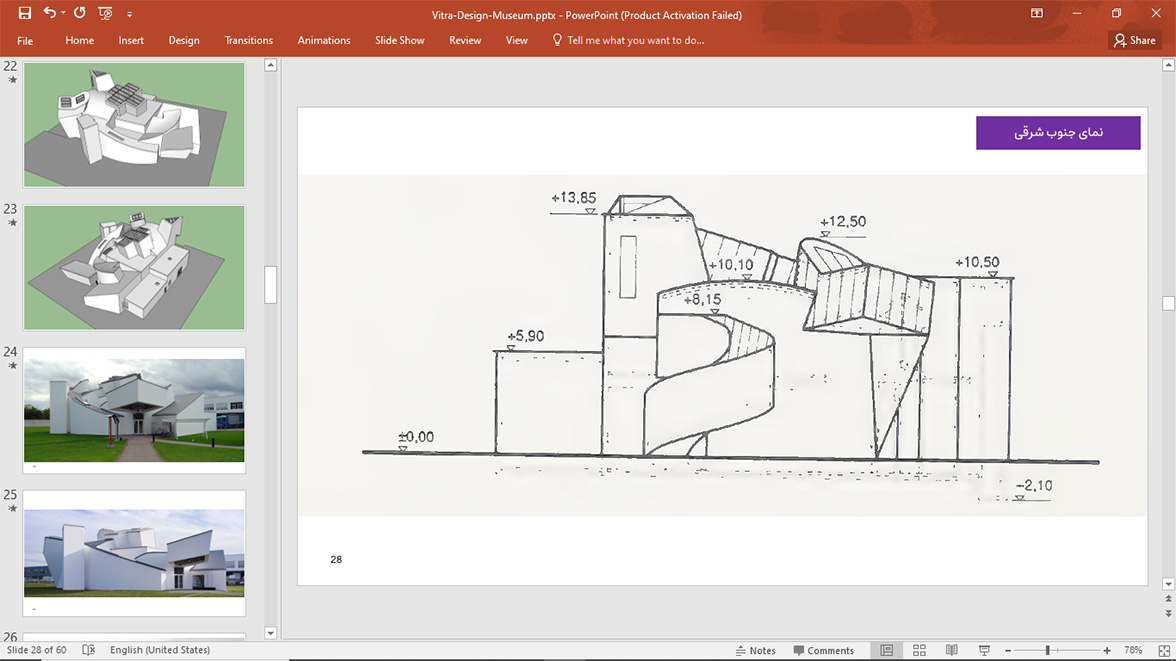Click the Redo repeat icon
Image resolution: width=1176 pixels, height=661 pixels.
[x=80, y=13]
